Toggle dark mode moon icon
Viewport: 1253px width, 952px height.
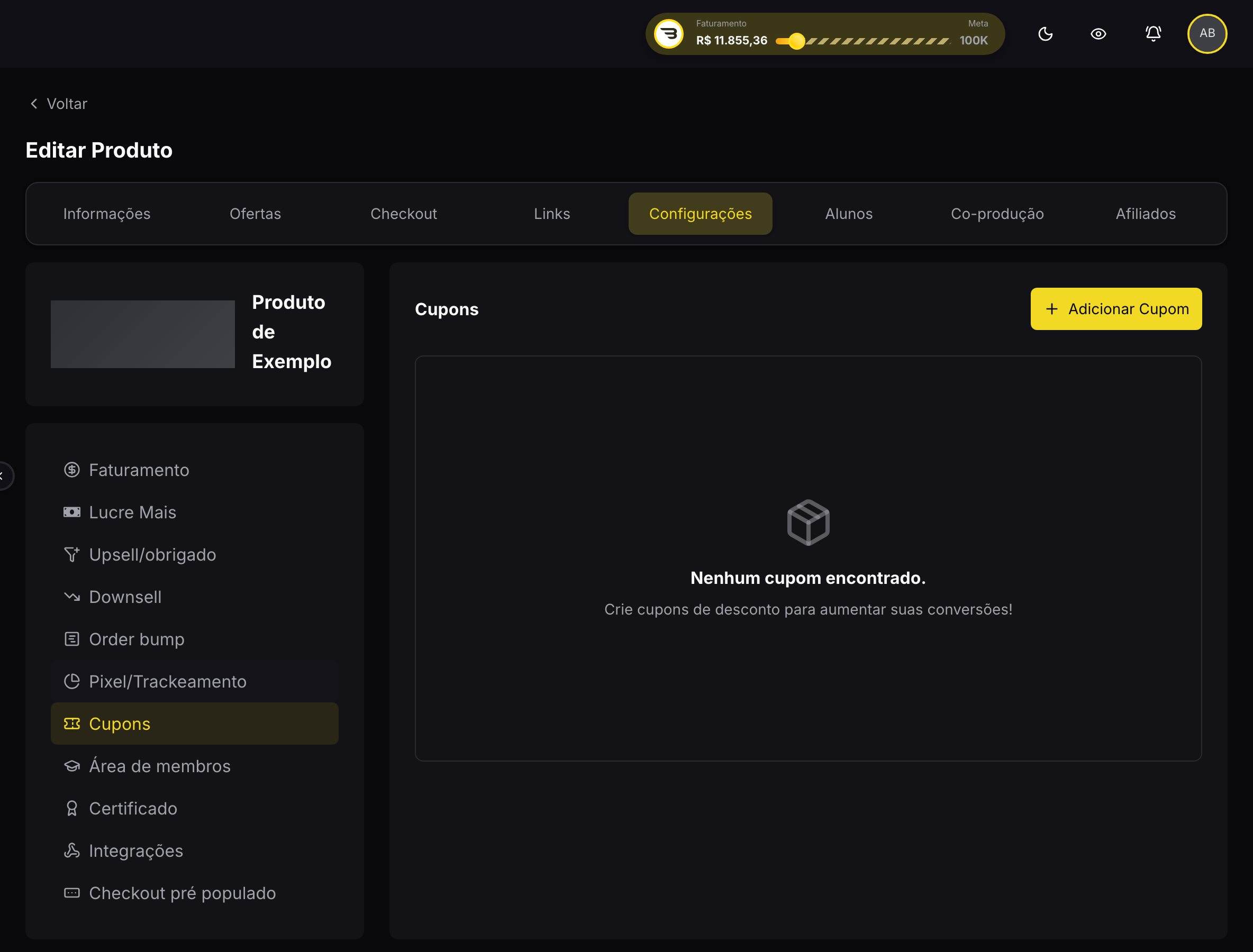(x=1045, y=34)
